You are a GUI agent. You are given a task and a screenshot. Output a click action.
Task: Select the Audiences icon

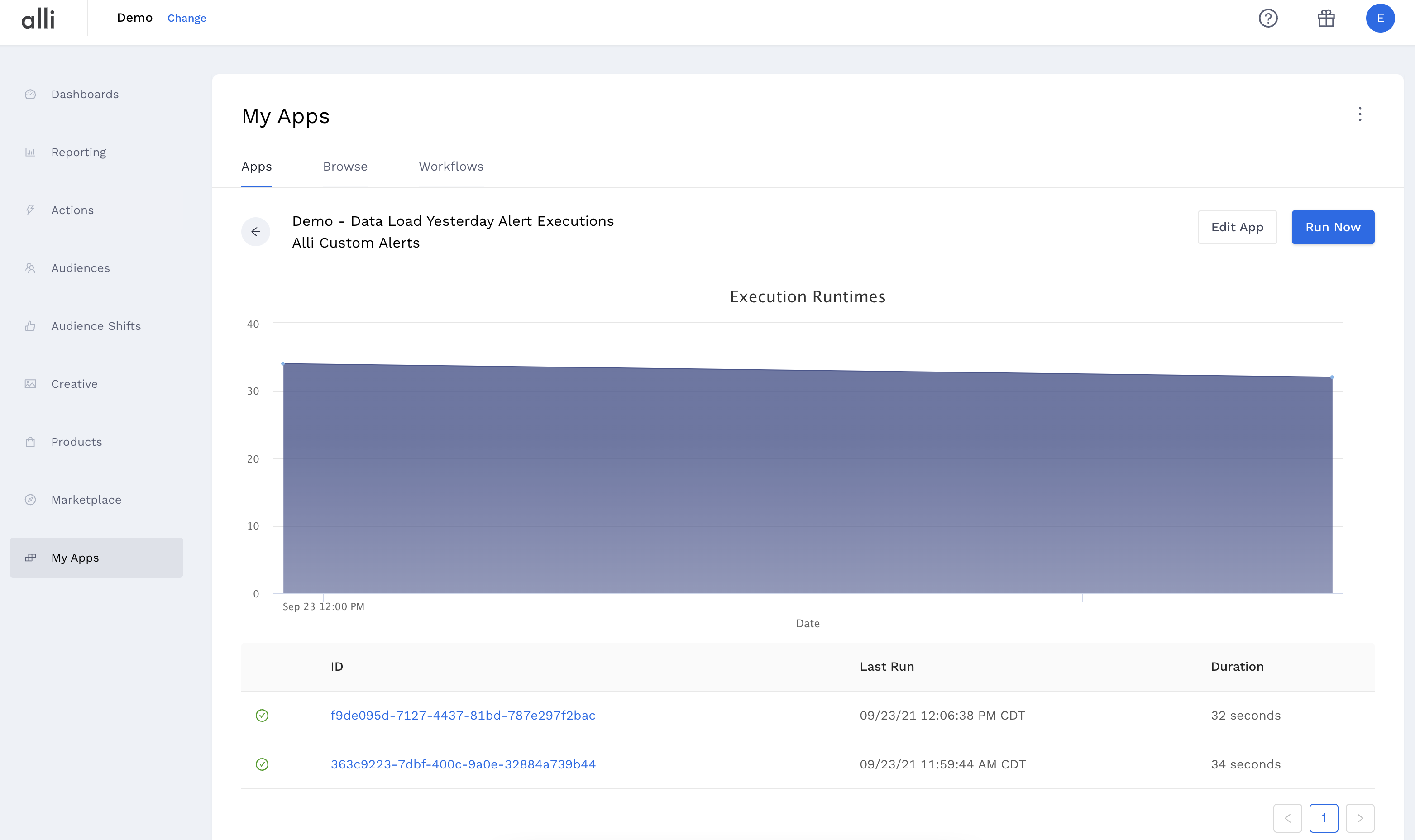tap(30, 268)
